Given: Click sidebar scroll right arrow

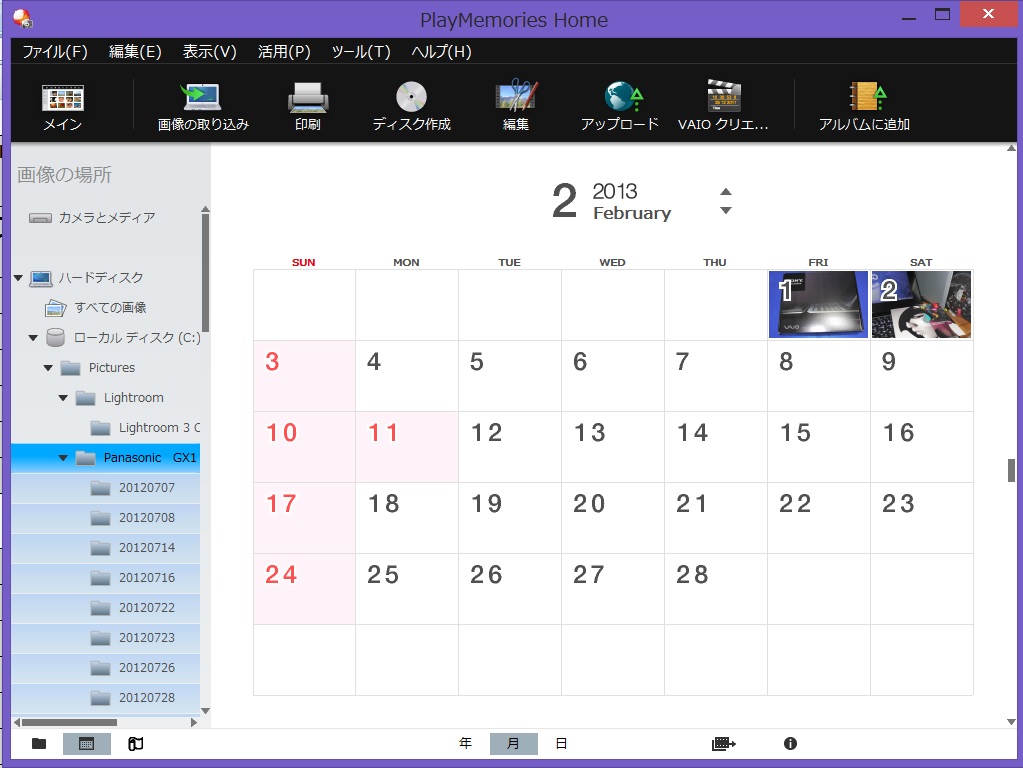Looking at the screenshot, I should coord(194,722).
